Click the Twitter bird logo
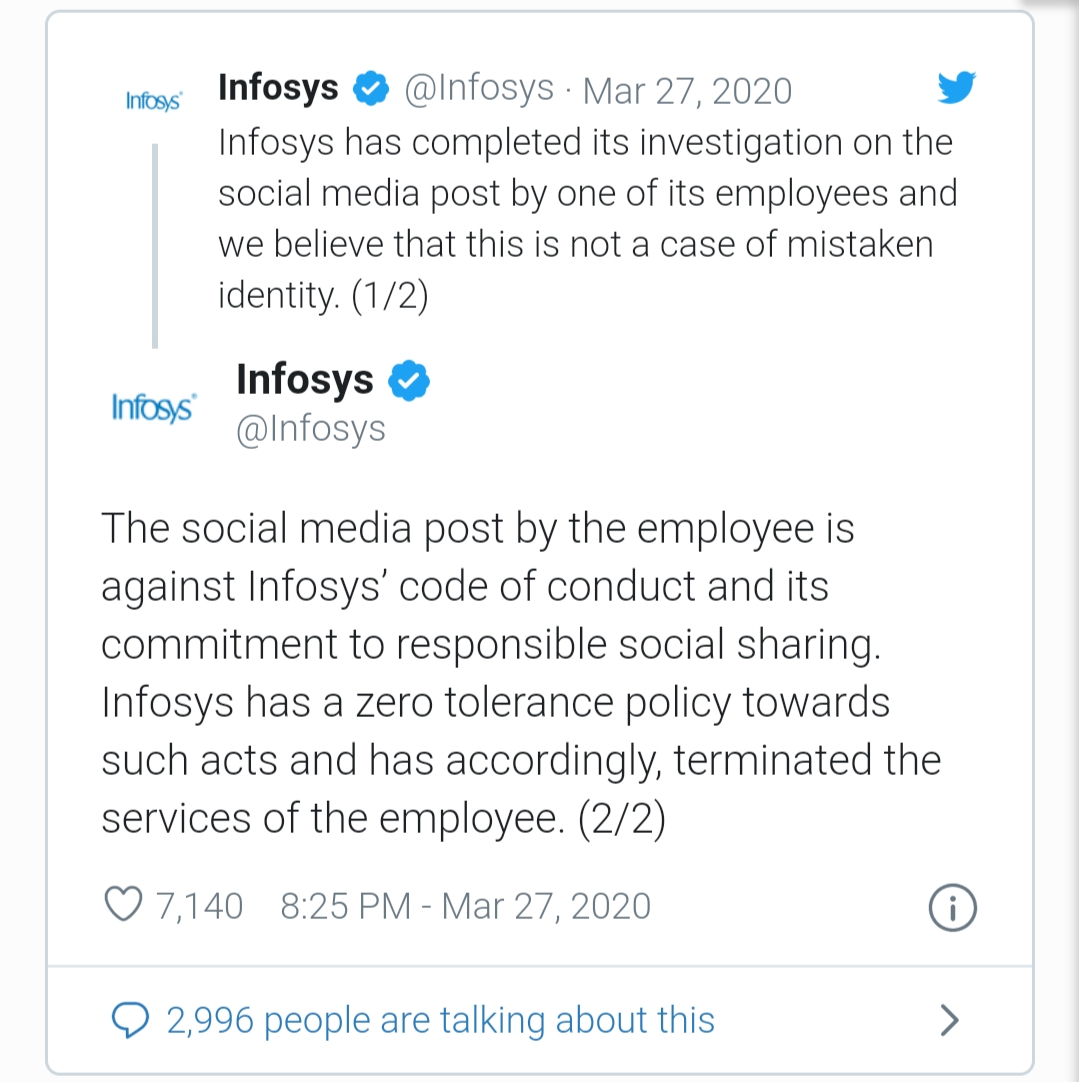The height and width of the screenshot is (1082, 1079). [956, 89]
